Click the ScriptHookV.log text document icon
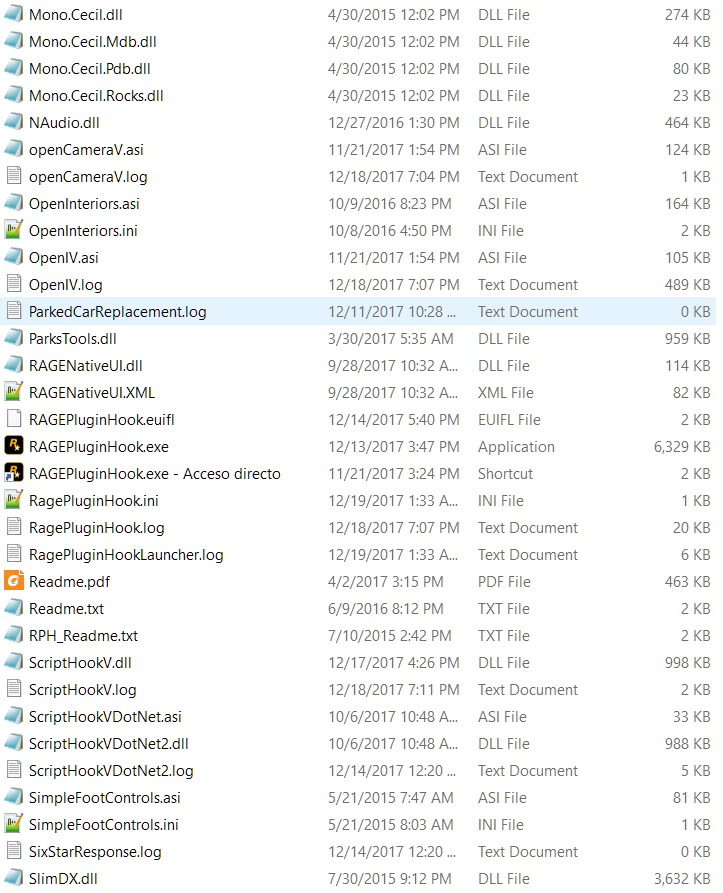The image size is (723, 893). 14,689
